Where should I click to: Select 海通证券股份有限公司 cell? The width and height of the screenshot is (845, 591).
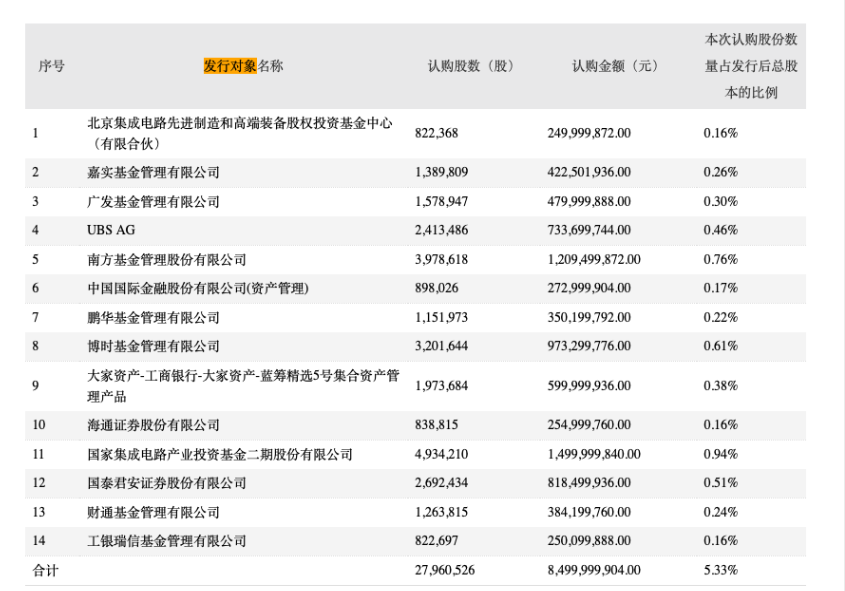tap(154, 425)
